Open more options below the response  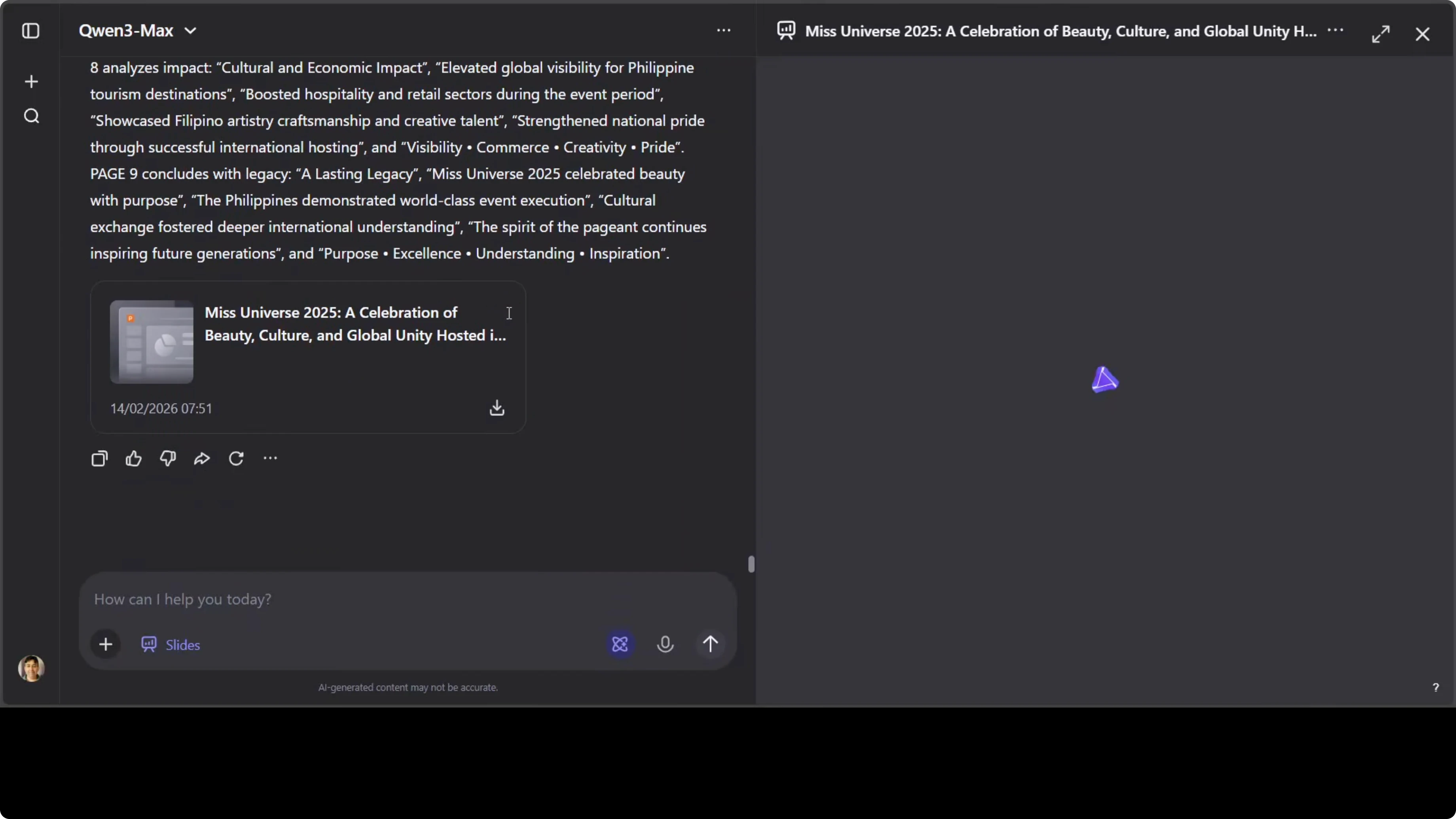(270, 459)
